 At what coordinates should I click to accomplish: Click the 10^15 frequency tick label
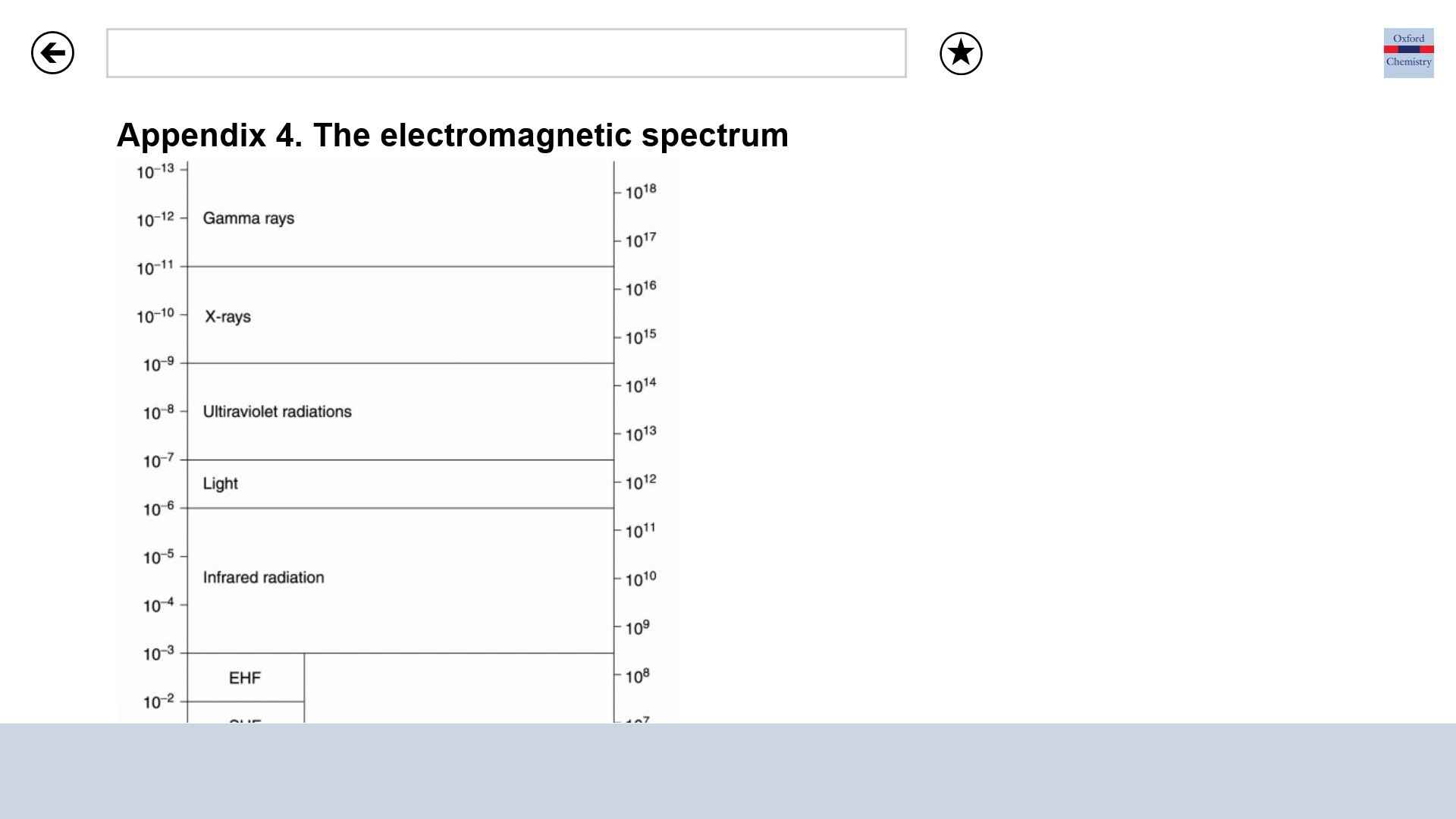pyautogui.click(x=640, y=337)
